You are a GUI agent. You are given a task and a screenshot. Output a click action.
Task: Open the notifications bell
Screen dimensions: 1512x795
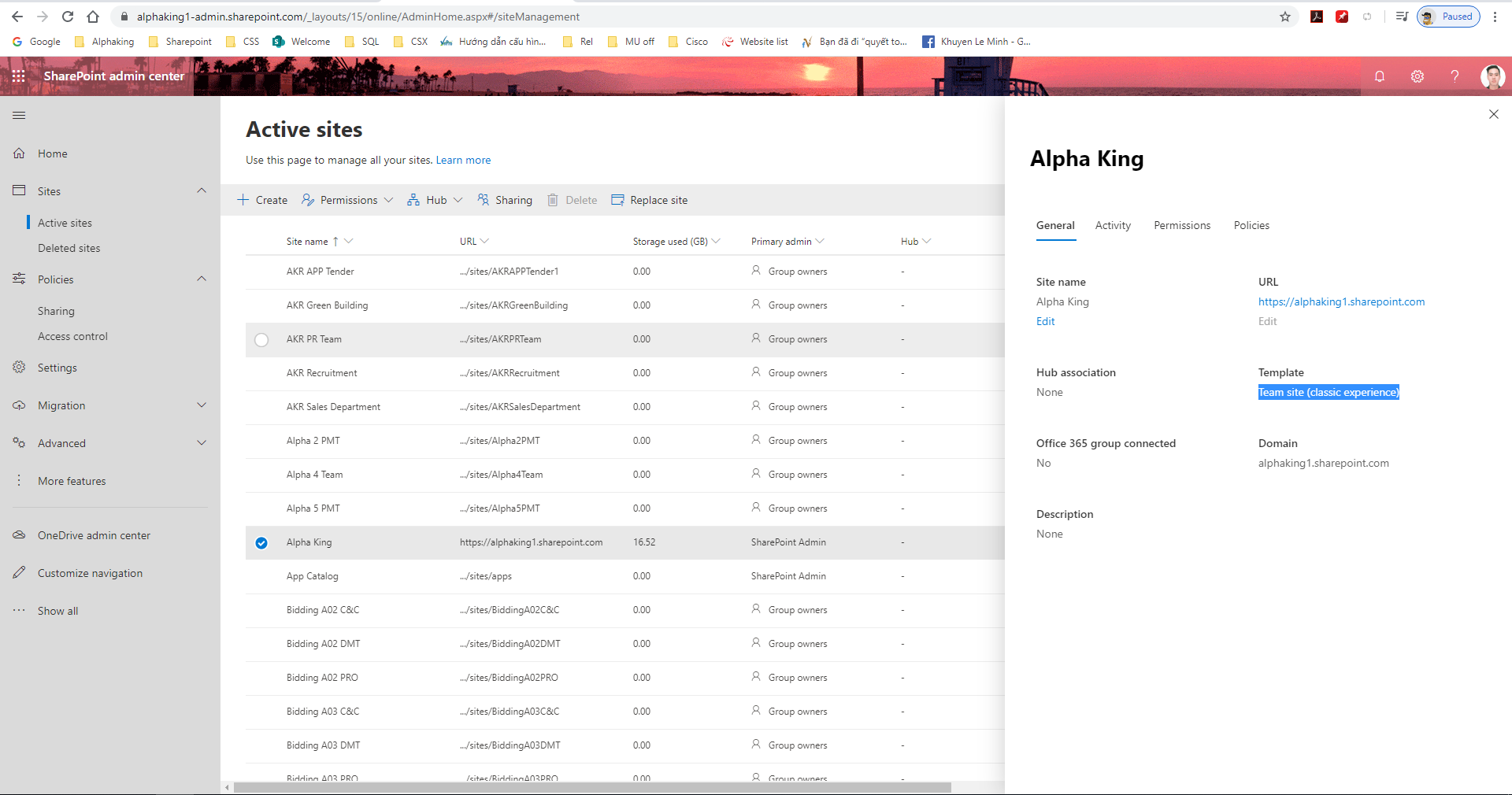[x=1380, y=76]
